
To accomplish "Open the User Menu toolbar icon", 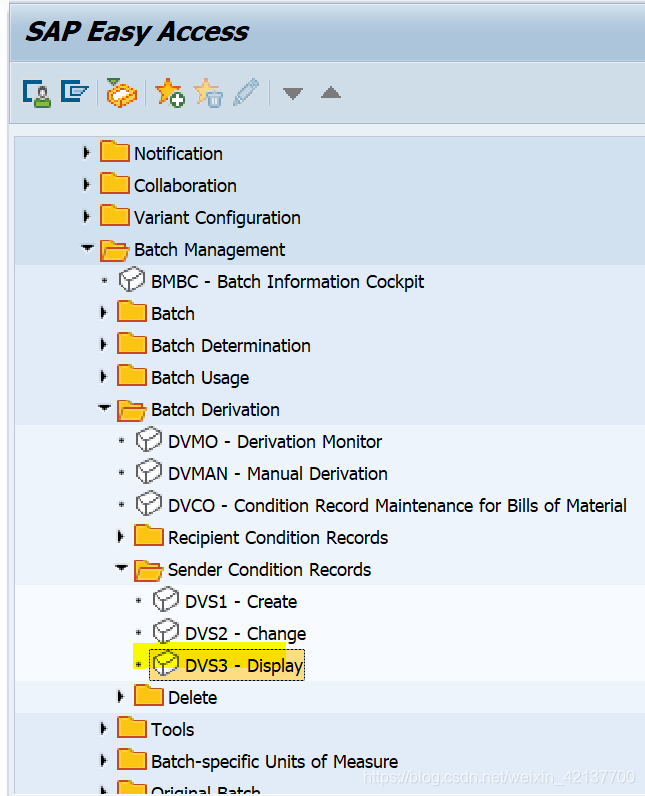I will (x=37, y=93).
